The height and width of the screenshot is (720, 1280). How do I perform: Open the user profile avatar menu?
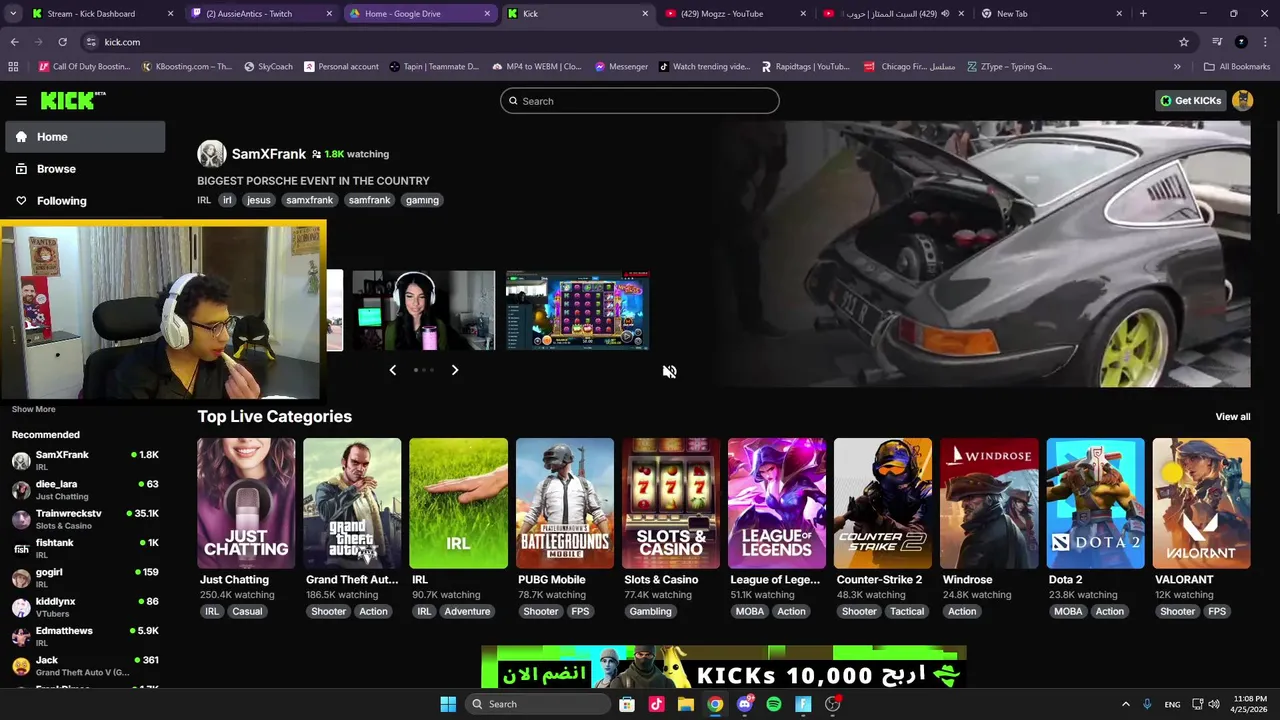[x=1243, y=100]
